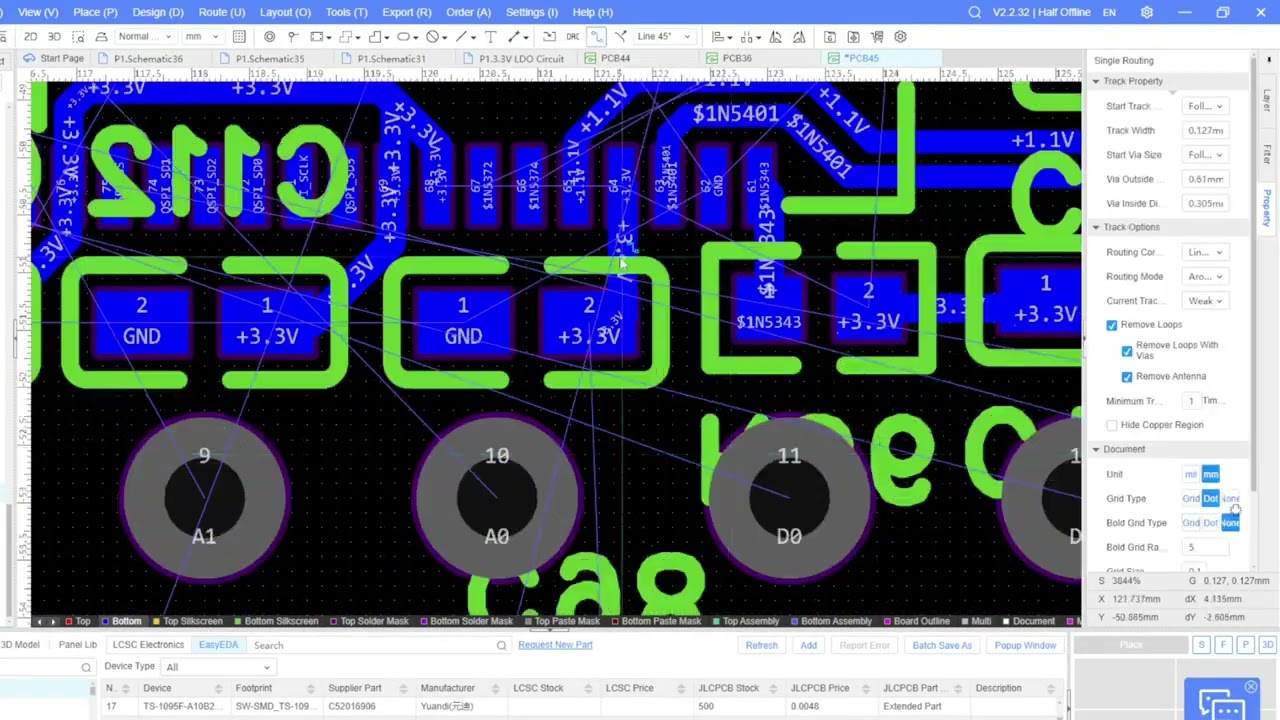
Task: Click the S view button in preview panel
Action: point(1201,645)
